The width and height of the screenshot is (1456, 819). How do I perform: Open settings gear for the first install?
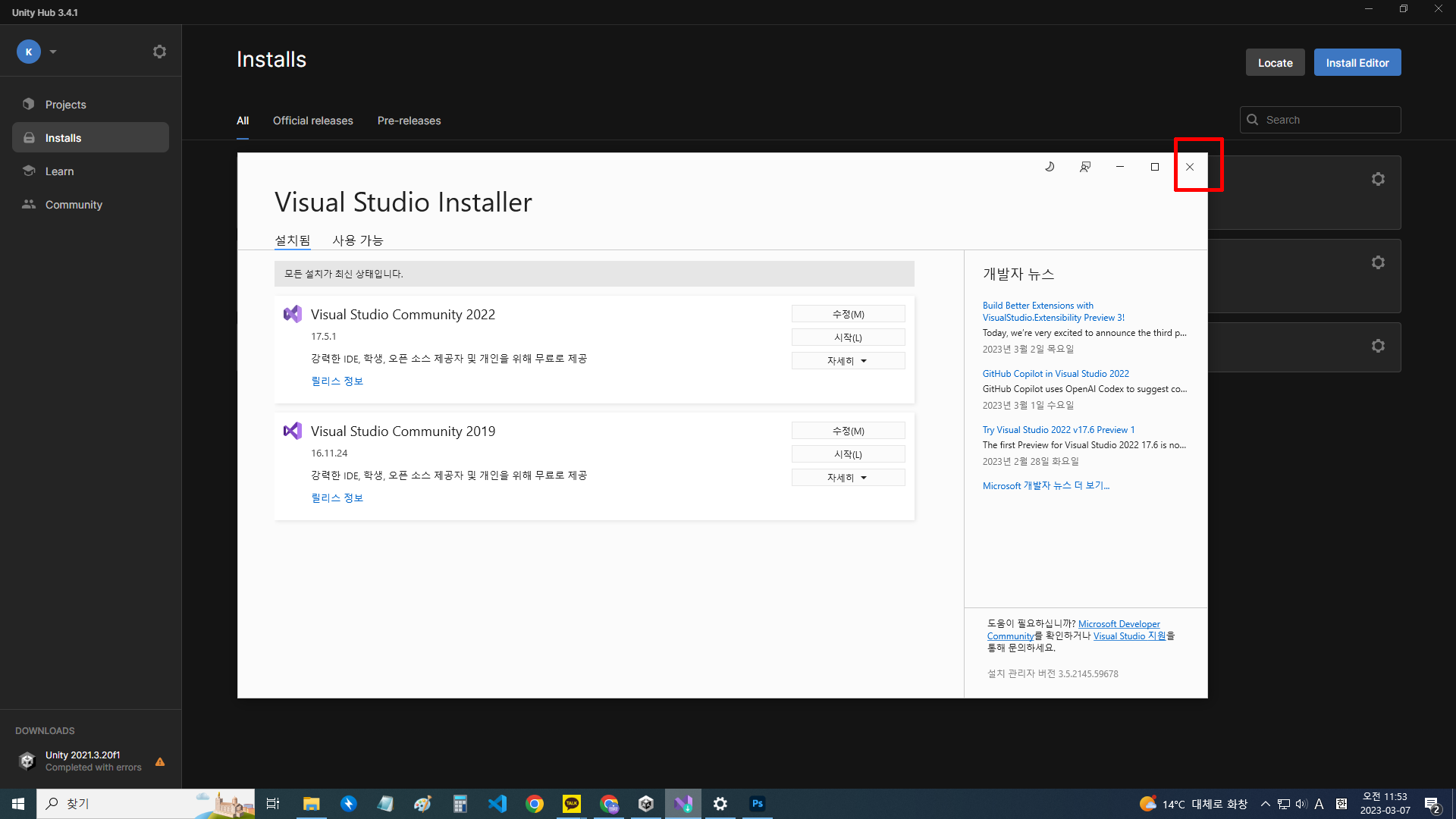1378,179
